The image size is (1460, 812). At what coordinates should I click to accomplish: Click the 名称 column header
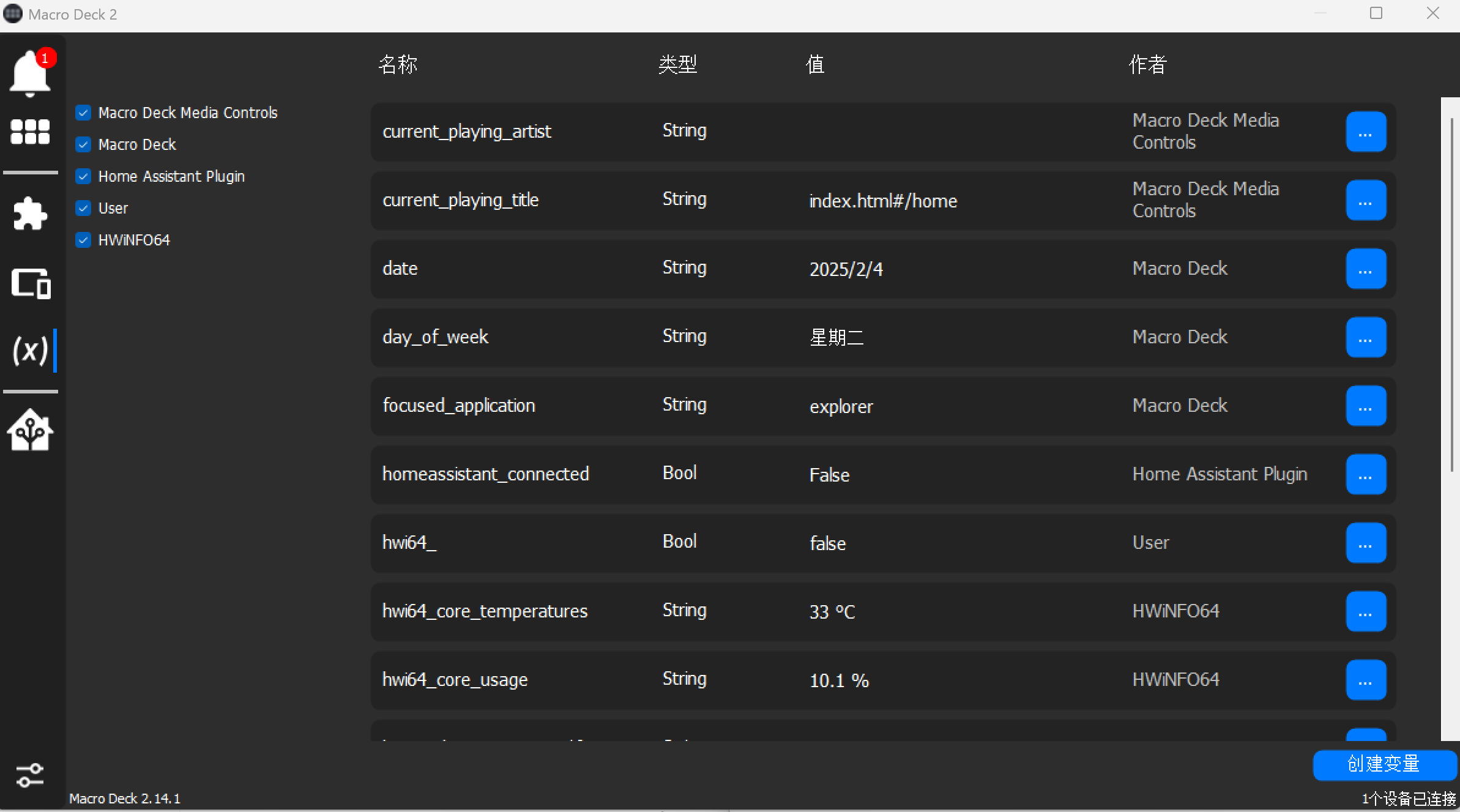coord(398,64)
